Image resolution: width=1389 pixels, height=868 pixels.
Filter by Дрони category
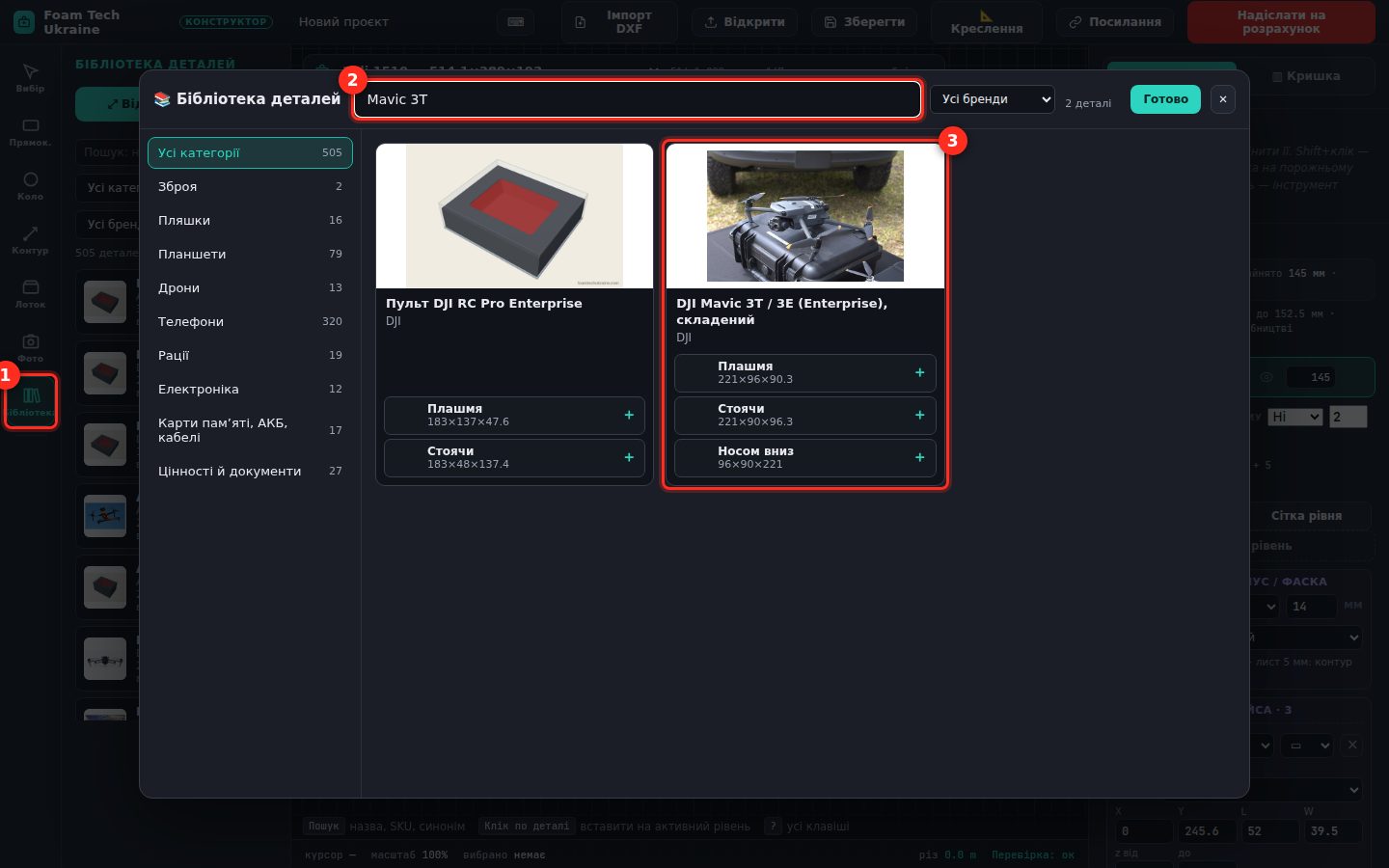[x=250, y=287]
